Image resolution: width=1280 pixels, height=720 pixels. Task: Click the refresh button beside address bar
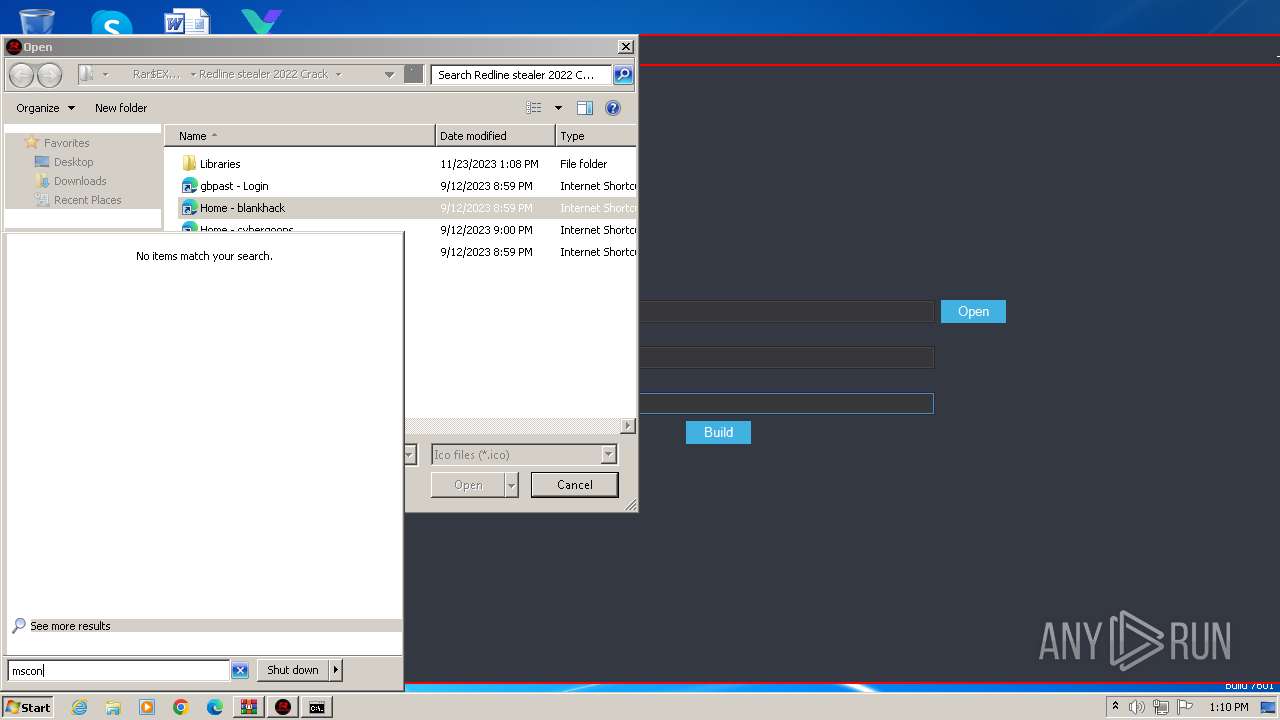pos(413,74)
